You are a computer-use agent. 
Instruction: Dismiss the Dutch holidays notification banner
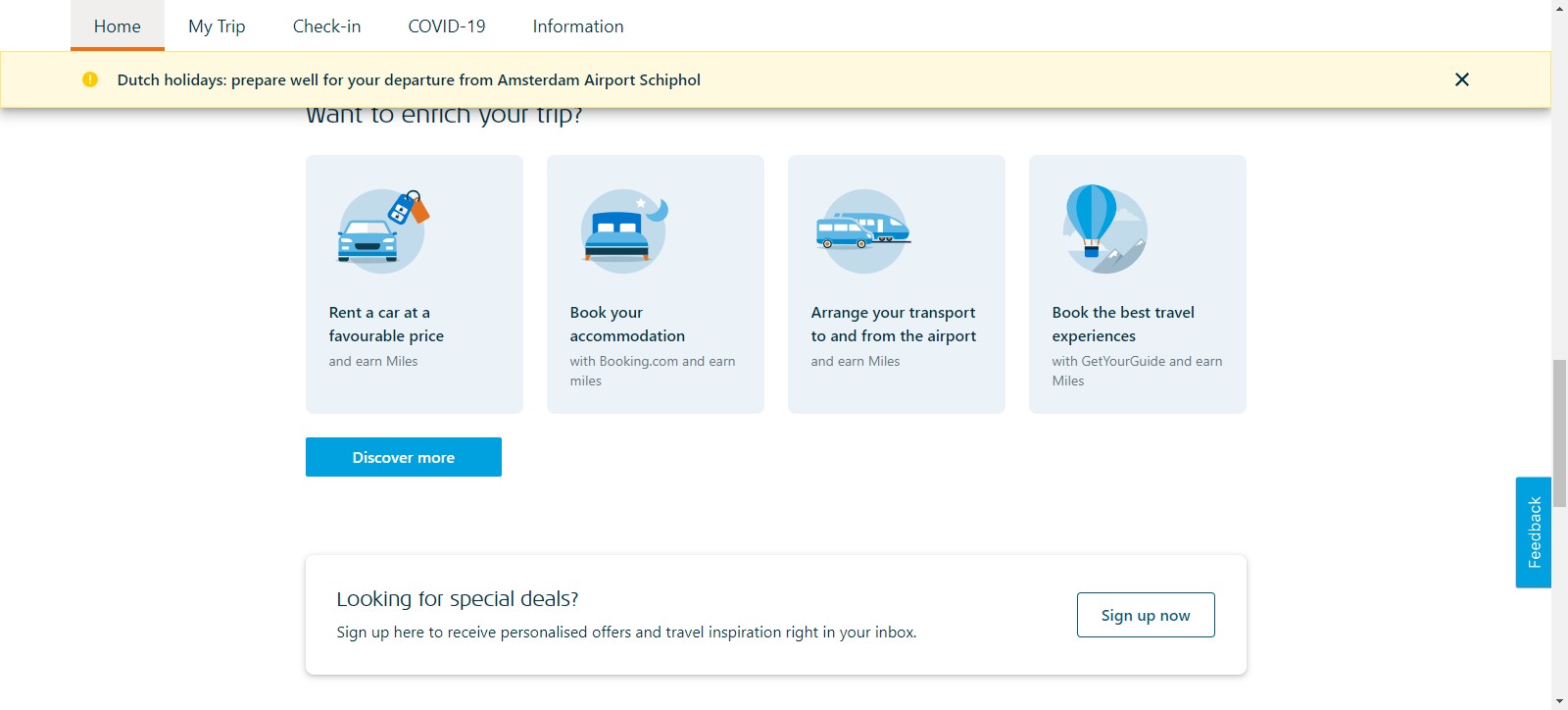[x=1461, y=79]
